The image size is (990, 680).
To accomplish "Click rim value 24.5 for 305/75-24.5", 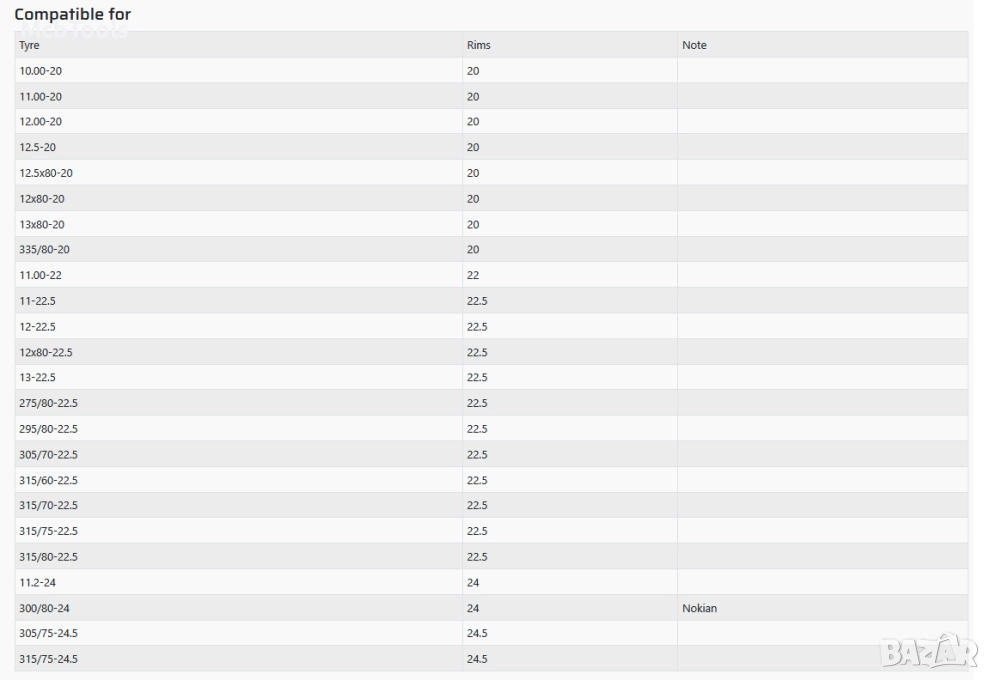I will (x=477, y=633).
